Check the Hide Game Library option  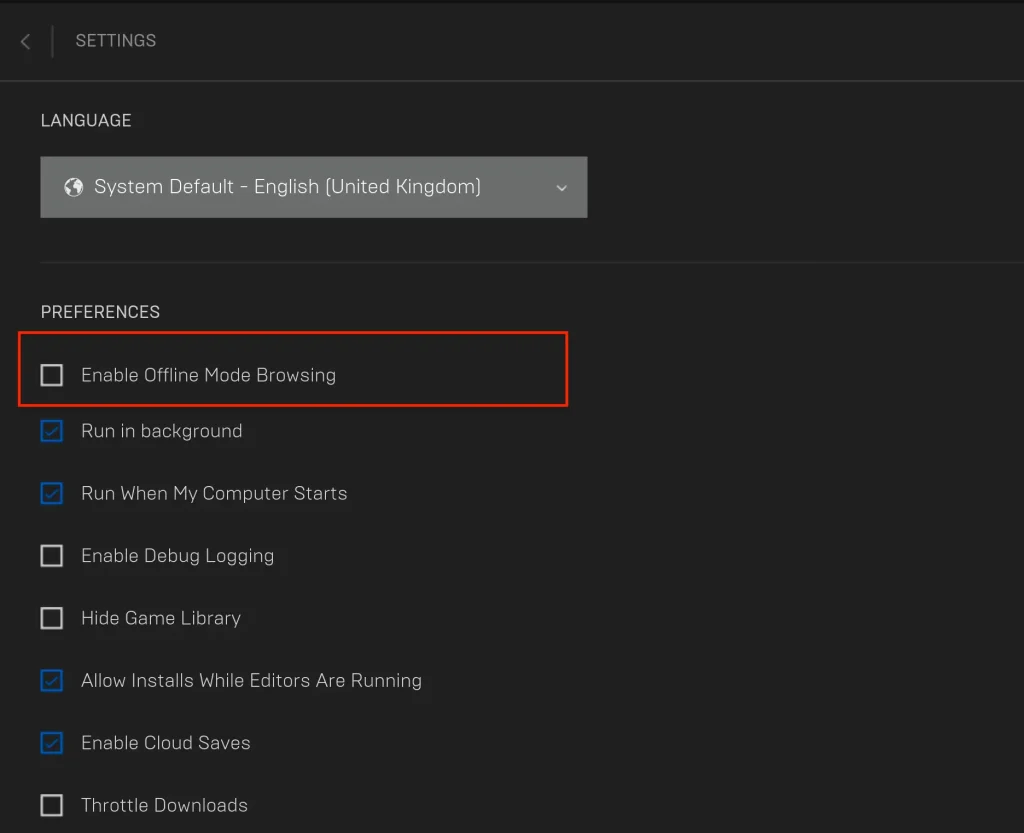tap(51, 618)
